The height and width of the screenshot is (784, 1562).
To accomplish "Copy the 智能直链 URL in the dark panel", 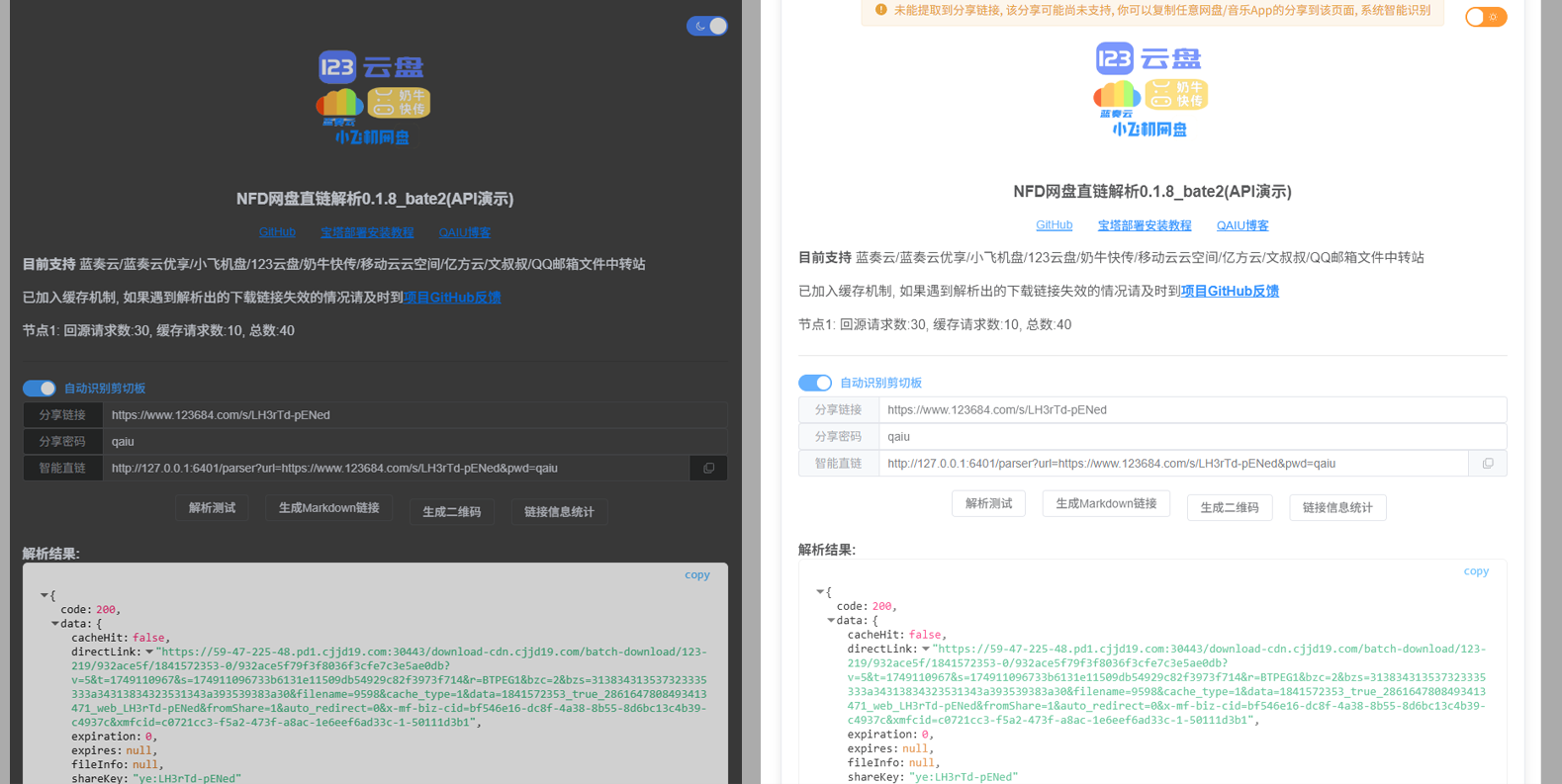I will [x=708, y=469].
